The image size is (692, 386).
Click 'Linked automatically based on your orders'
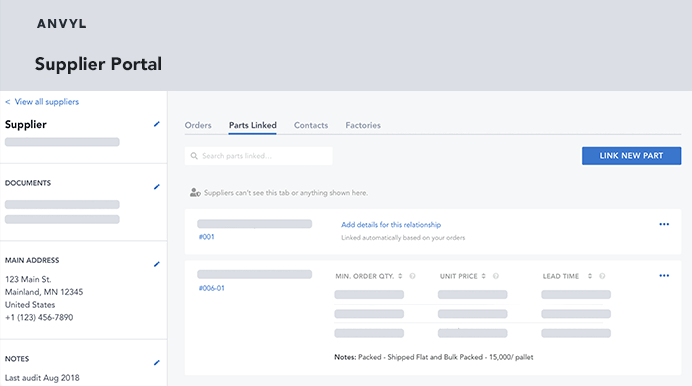[x=403, y=238]
